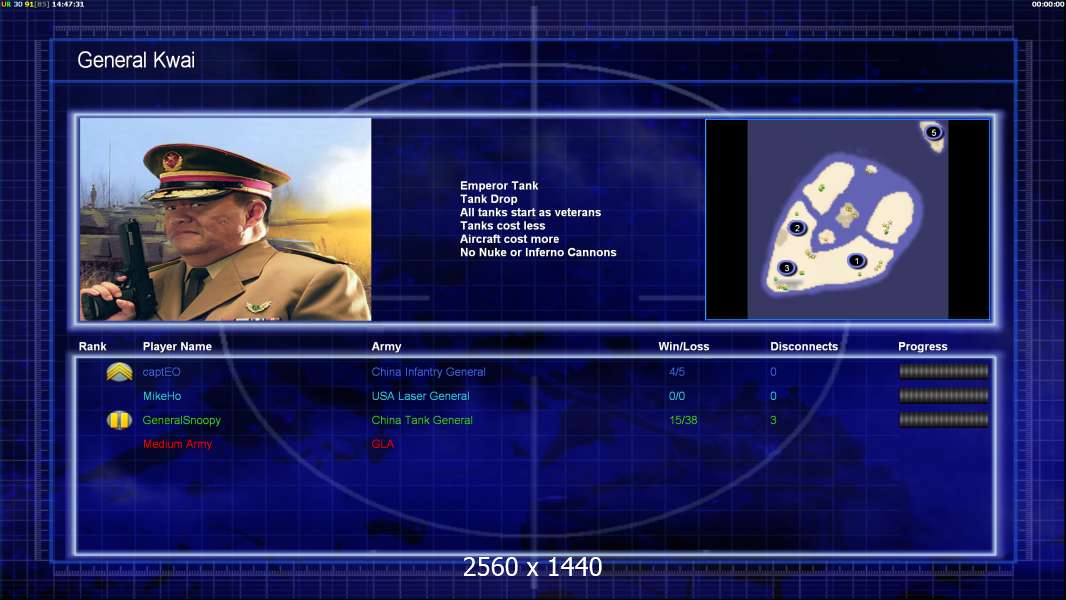The height and width of the screenshot is (600, 1066).
Task: Click the General Kwai portrait image
Action: (x=226, y=219)
